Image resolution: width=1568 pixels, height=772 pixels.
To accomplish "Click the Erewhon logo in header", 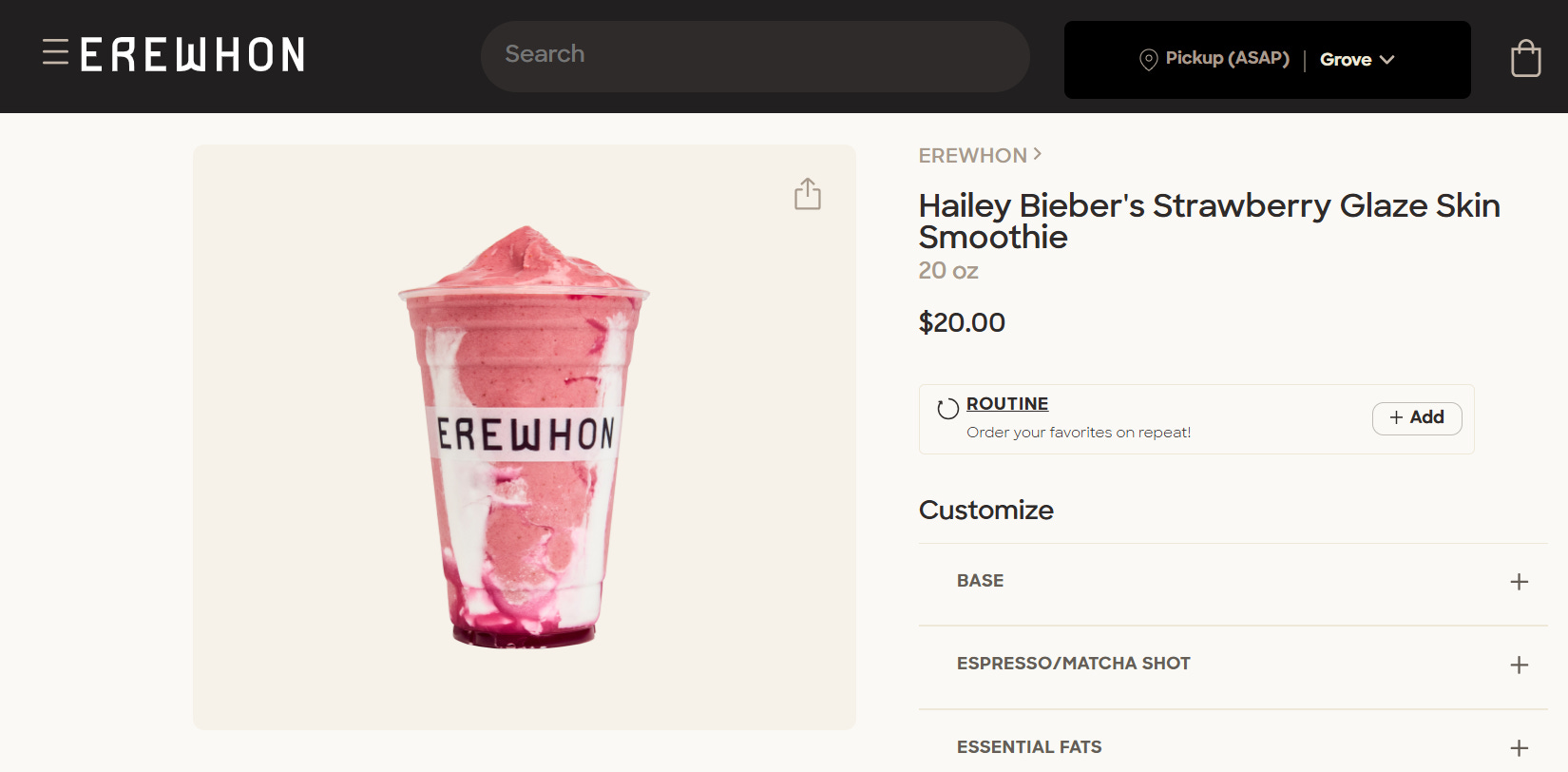I will pos(192,55).
